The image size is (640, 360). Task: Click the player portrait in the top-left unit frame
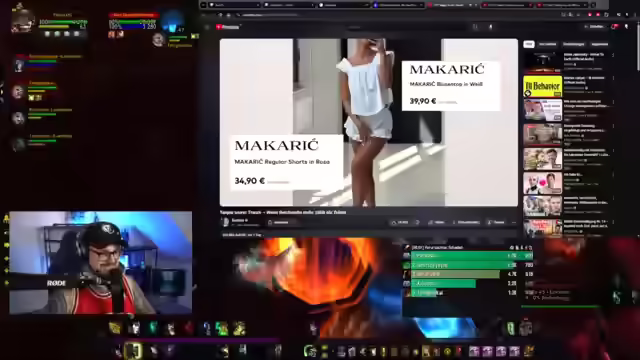22,20
